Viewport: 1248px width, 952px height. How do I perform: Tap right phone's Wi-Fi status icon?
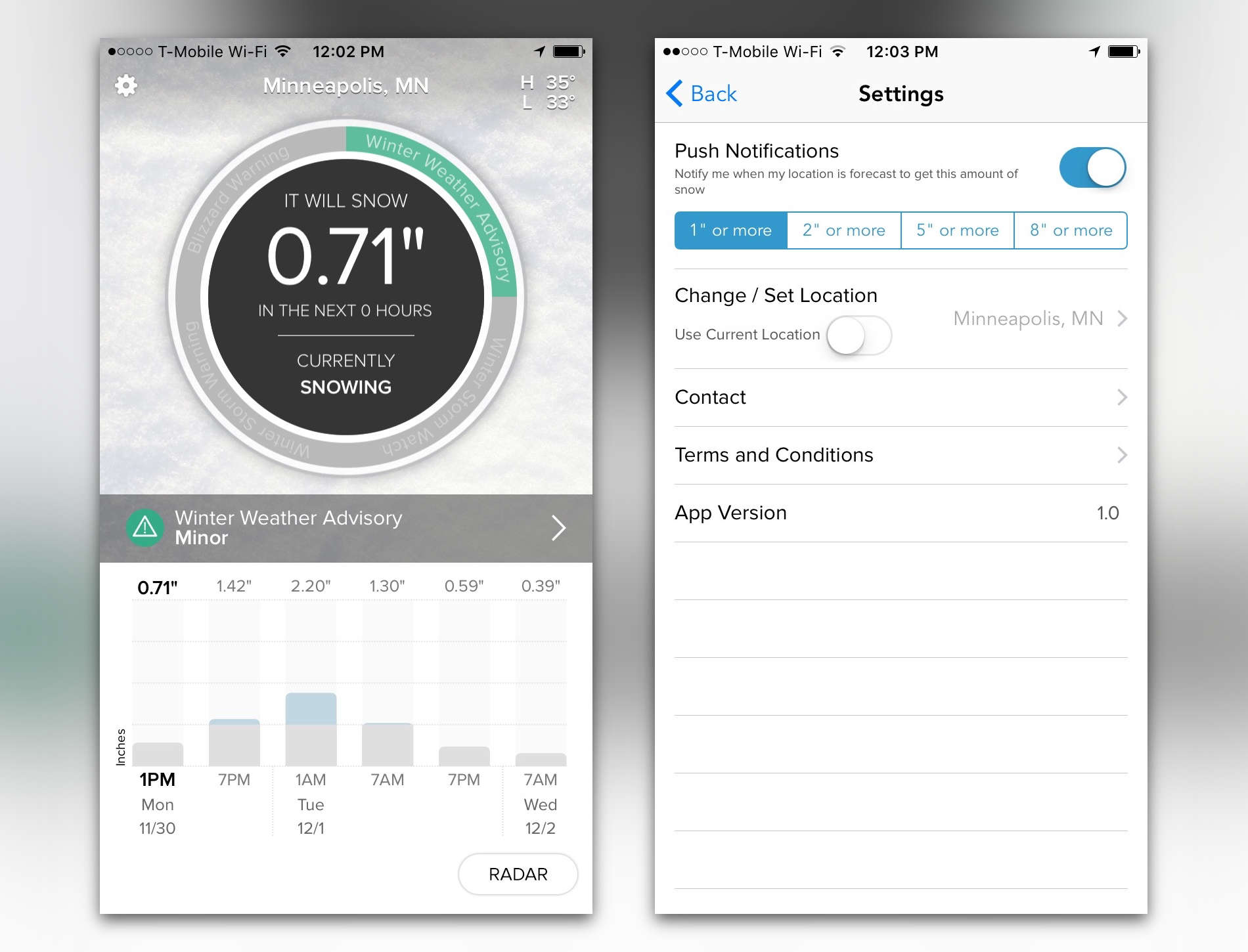(837, 51)
